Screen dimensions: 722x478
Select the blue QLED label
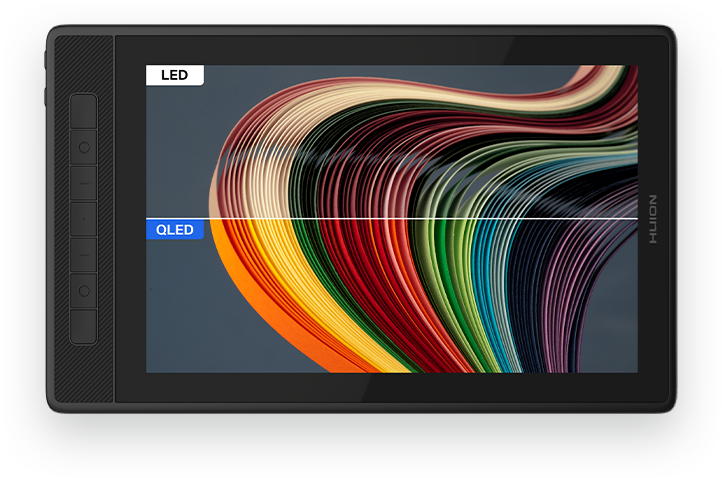click(x=175, y=230)
